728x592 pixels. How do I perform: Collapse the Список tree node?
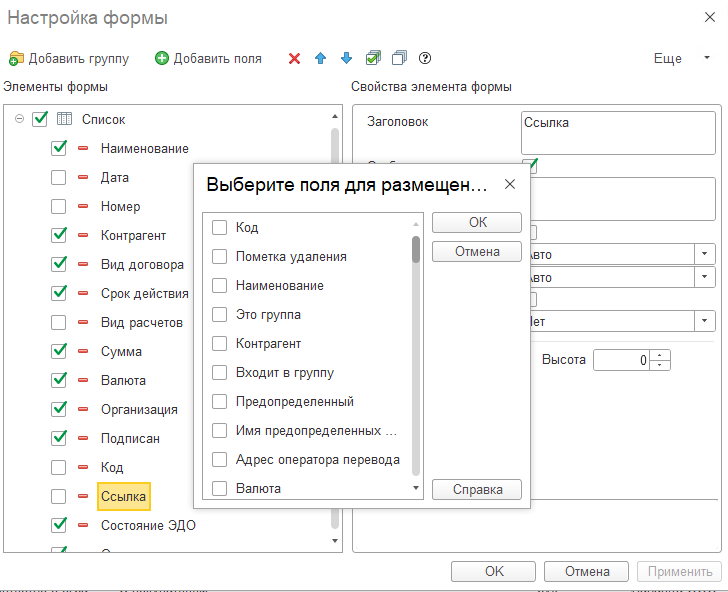pos(19,119)
